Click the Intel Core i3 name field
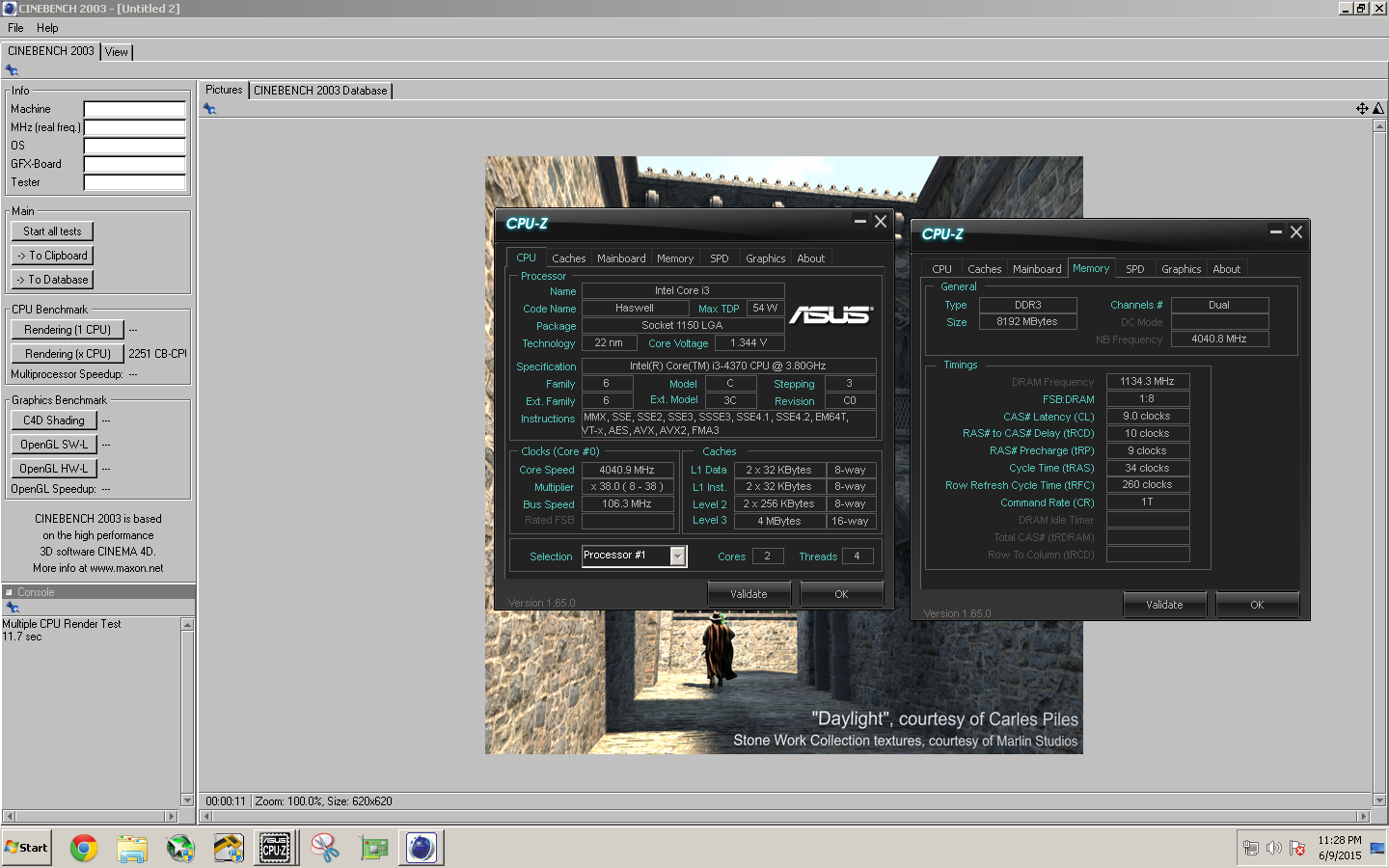 (683, 290)
